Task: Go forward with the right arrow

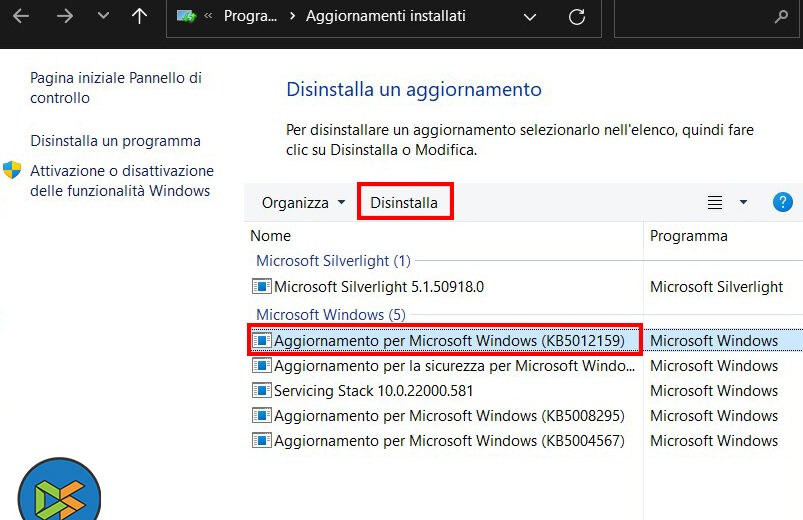Action: pos(65,16)
